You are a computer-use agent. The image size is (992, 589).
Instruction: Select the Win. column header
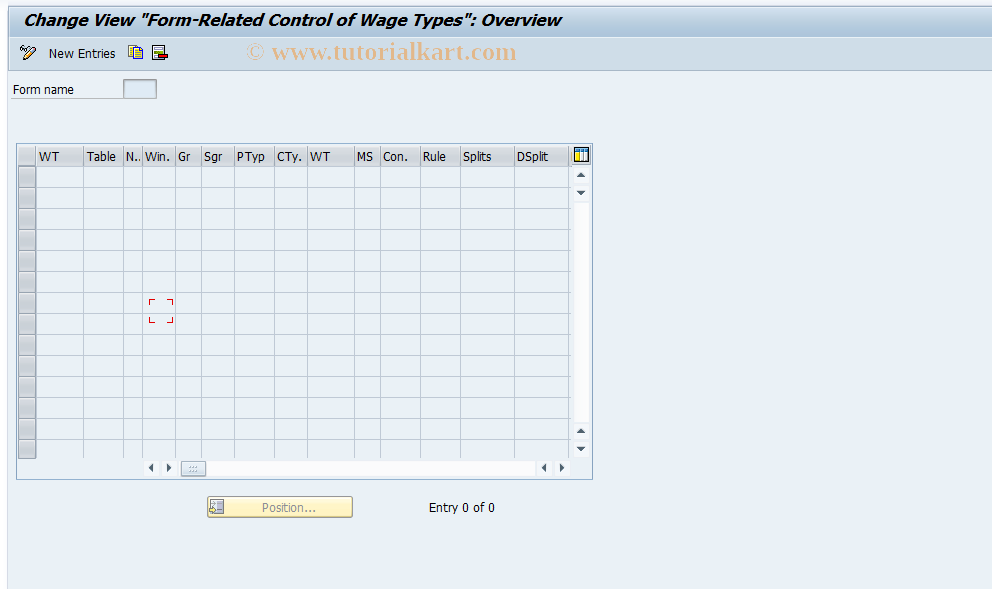point(159,156)
